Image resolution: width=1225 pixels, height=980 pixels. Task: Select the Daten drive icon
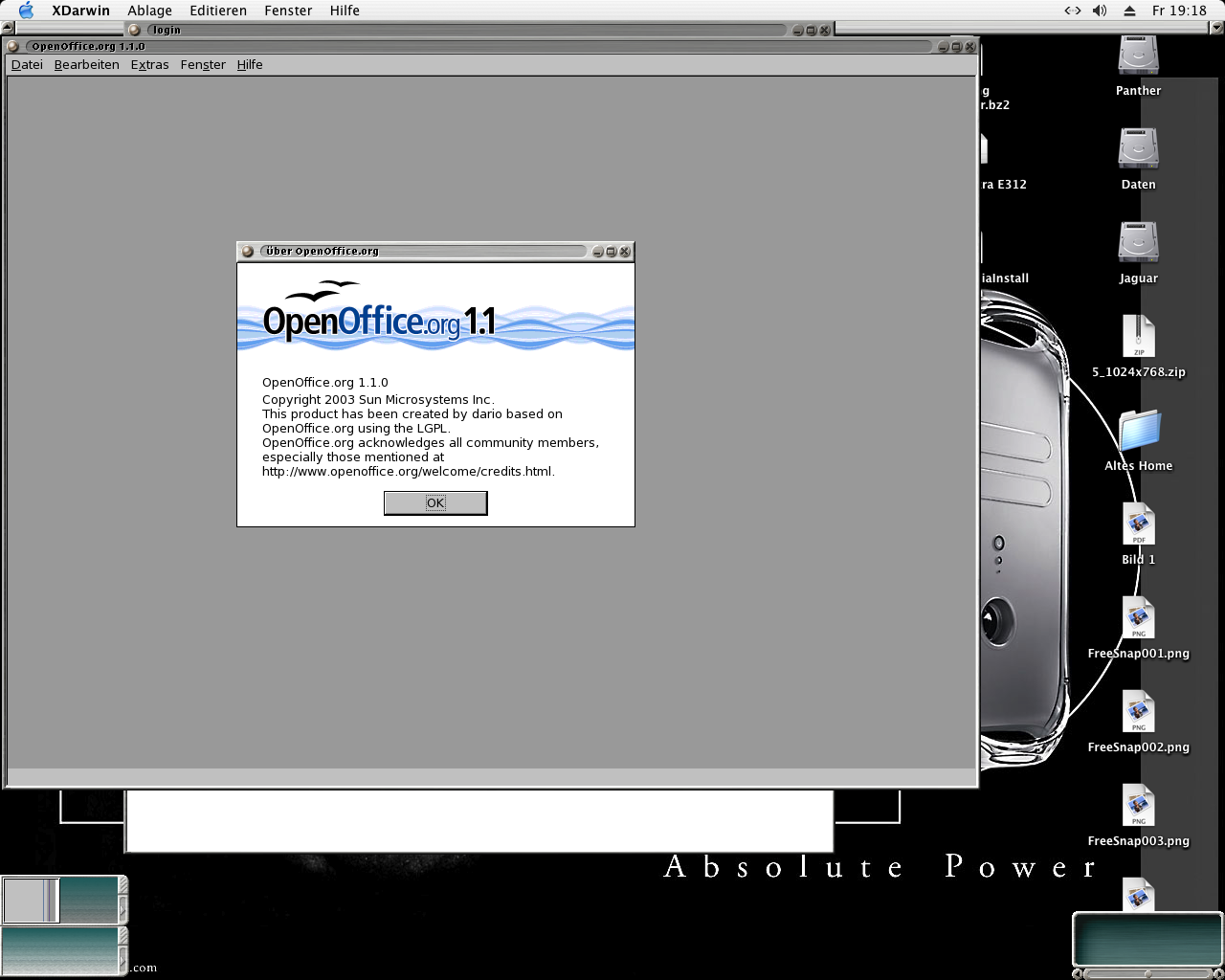(1138, 149)
